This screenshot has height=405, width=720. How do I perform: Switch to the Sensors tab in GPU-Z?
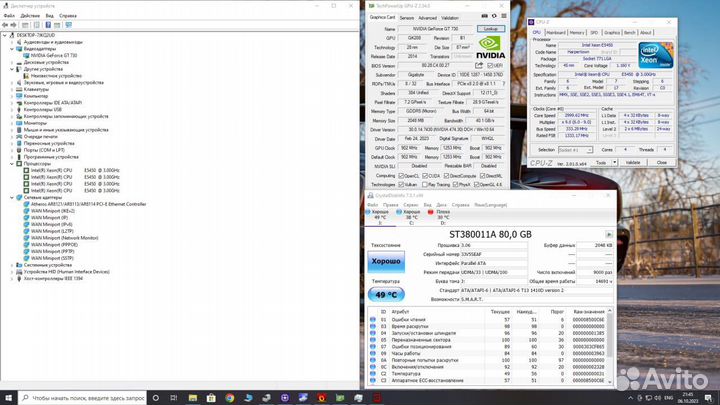pos(406,18)
